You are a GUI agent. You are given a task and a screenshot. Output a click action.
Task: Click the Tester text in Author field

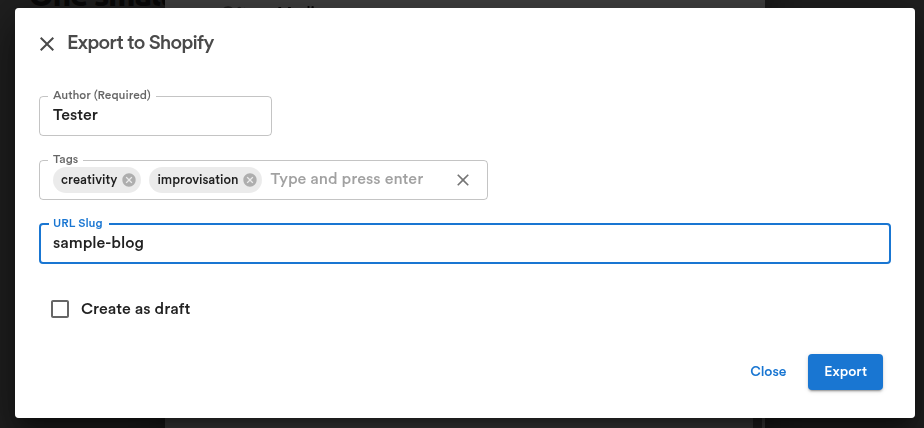tap(75, 115)
